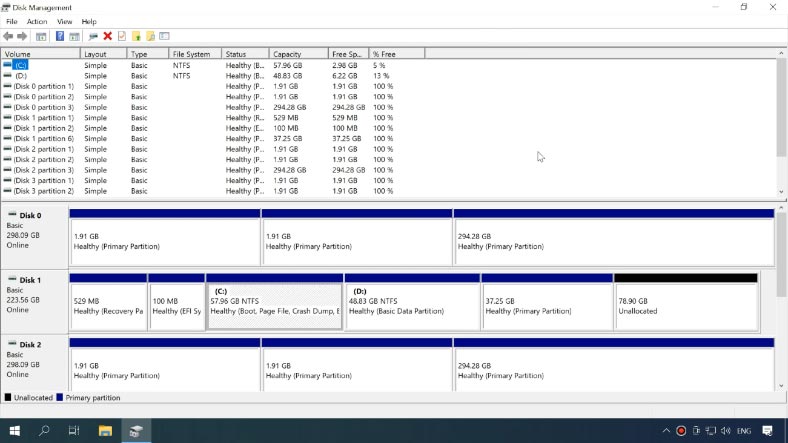
Task: Open the Action menu
Action: [x=37, y=22]
